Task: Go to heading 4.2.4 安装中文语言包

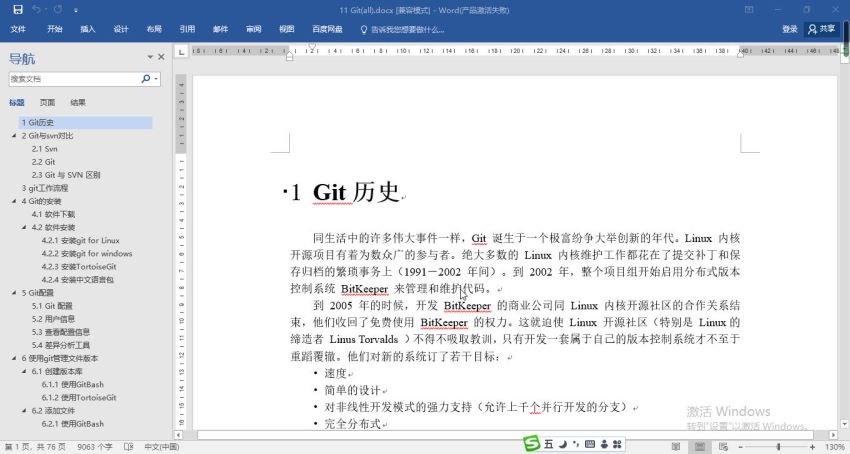Action: (78, 279)
